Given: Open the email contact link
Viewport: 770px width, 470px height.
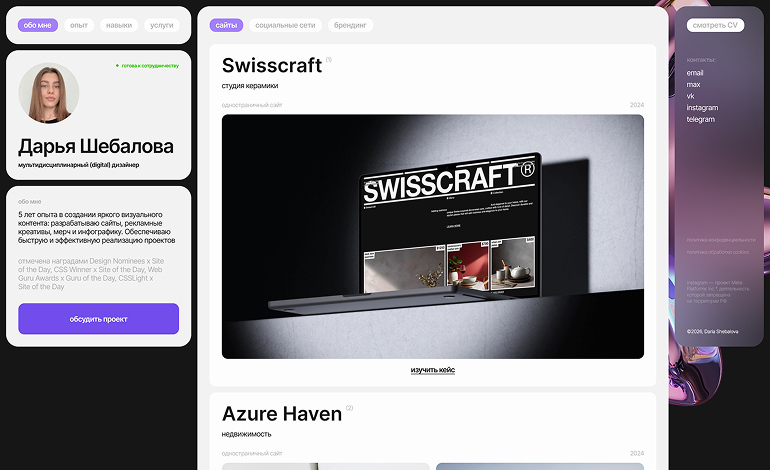Looking at the screenshot, I should 695,73.
